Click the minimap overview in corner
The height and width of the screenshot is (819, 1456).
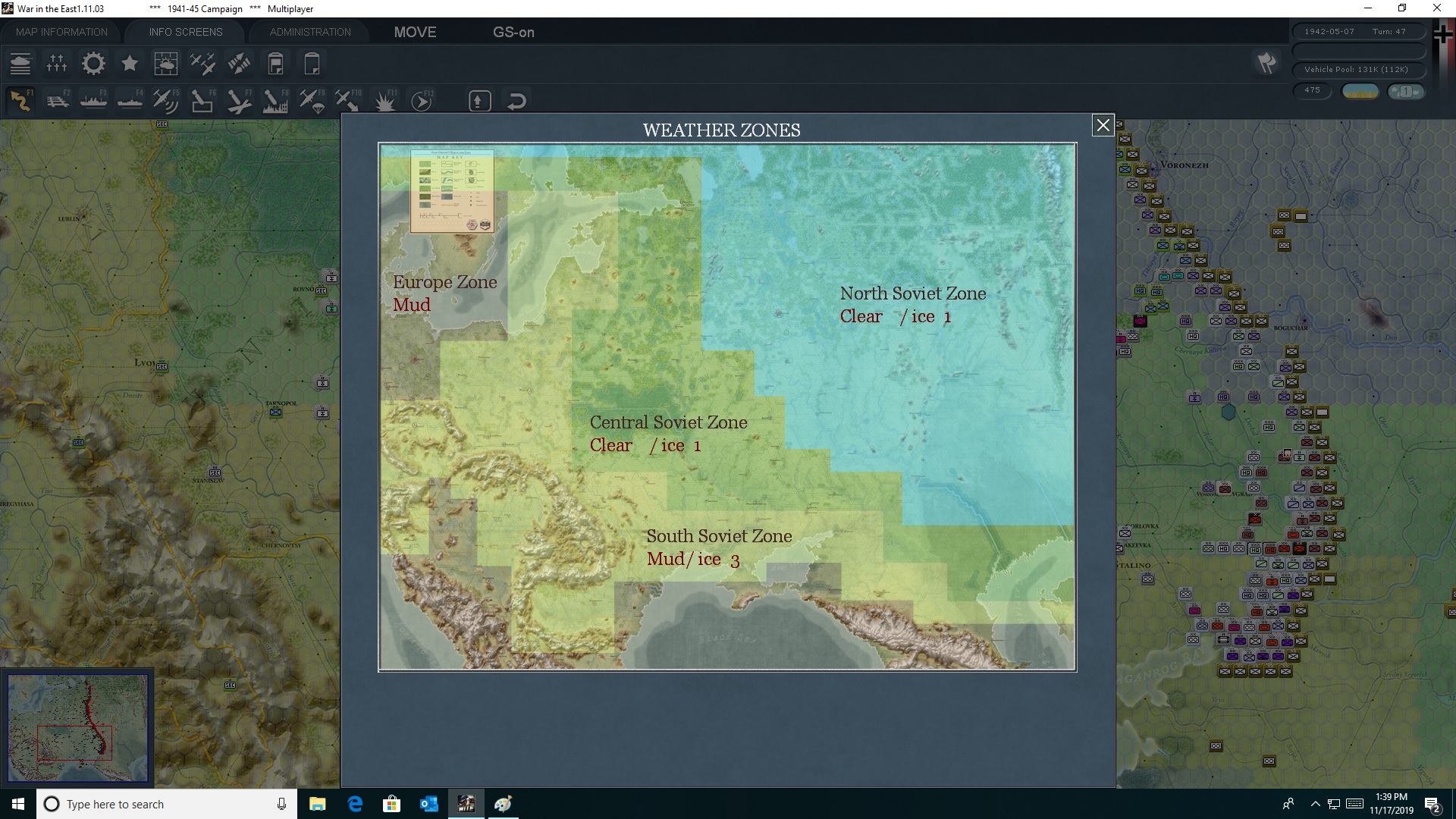click(x=78, y=728)
